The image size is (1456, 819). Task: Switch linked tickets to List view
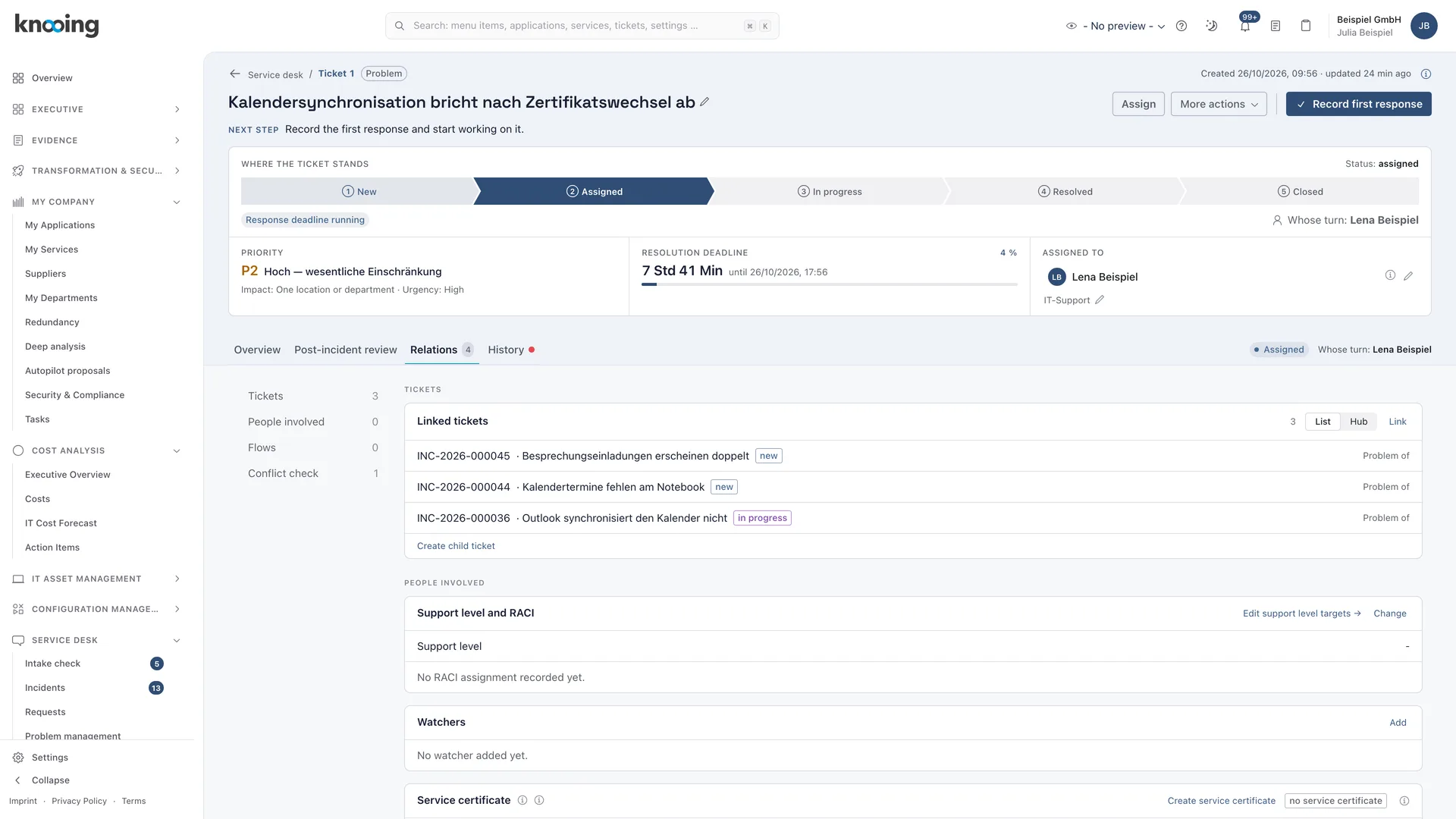[1323, 422]
